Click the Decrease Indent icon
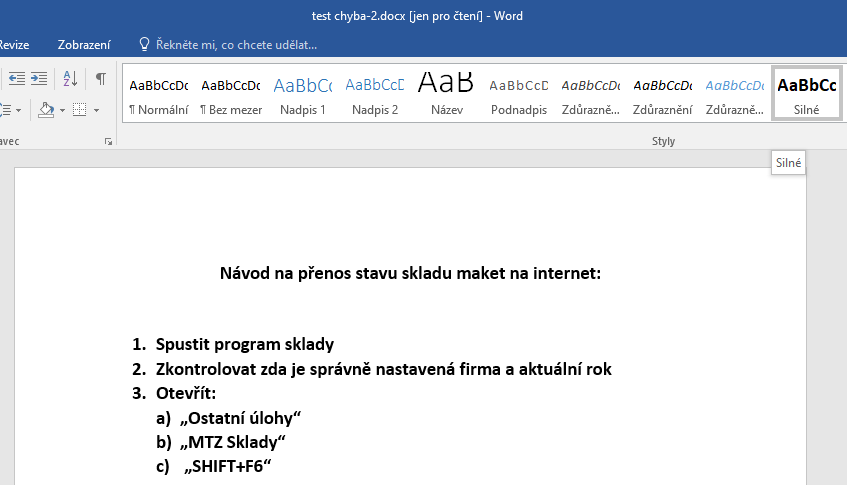Viewport: 847px width, 485px height. pyautogui.click(x=16, y=78)
